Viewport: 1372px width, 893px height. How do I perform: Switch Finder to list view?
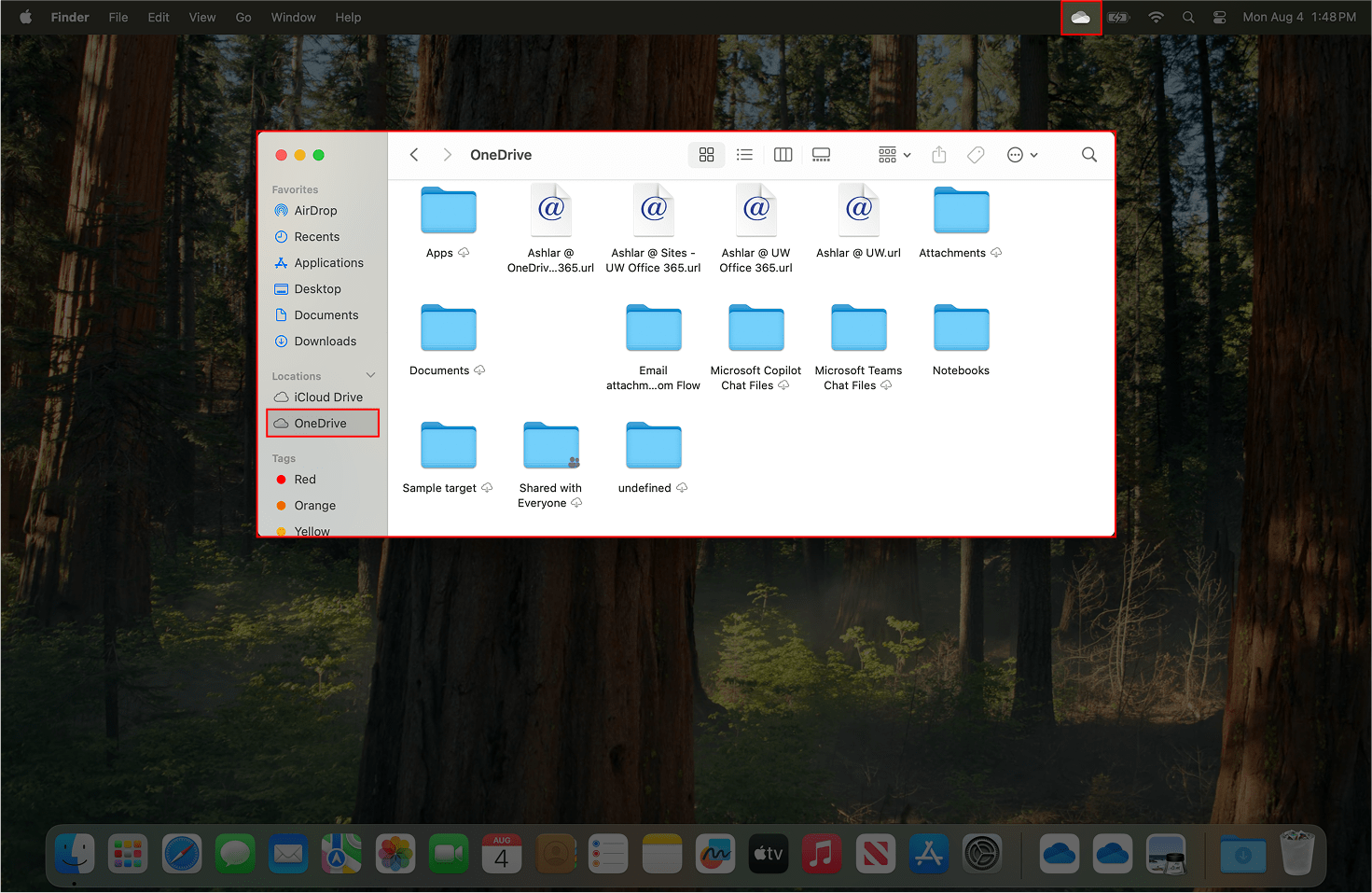coord(744,154)
